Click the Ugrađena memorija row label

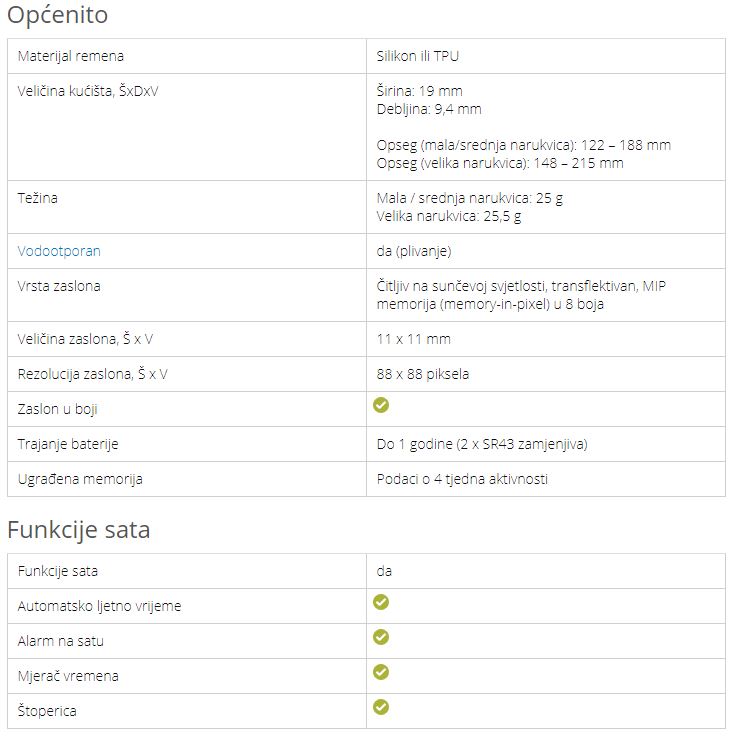(80, 479)
